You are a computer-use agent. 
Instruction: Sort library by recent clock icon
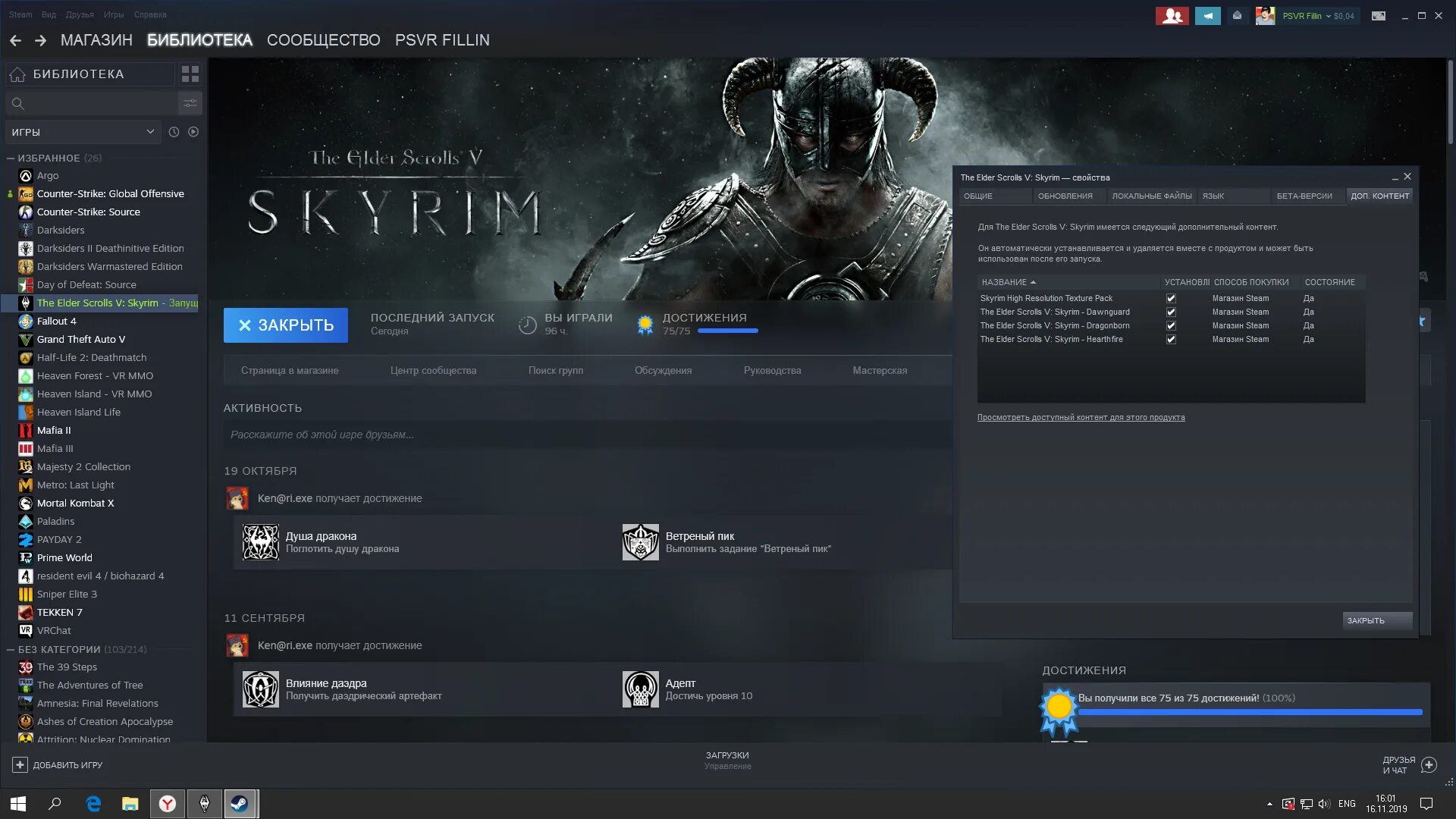pyautogui.click(x=174, y=132)
